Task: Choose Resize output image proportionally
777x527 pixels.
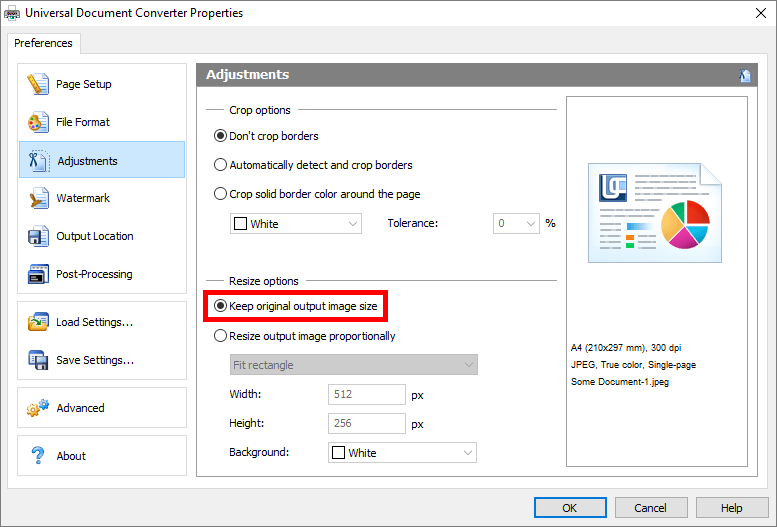Action: (x=221, y=337)
